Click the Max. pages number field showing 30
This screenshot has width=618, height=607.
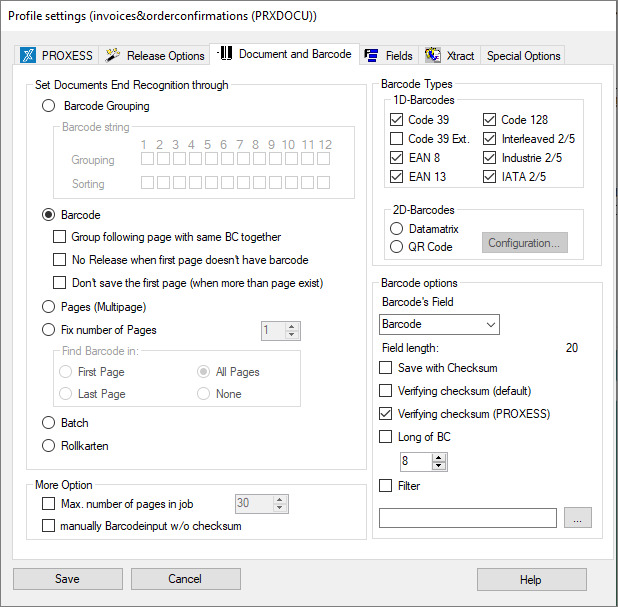coord(254,504)
